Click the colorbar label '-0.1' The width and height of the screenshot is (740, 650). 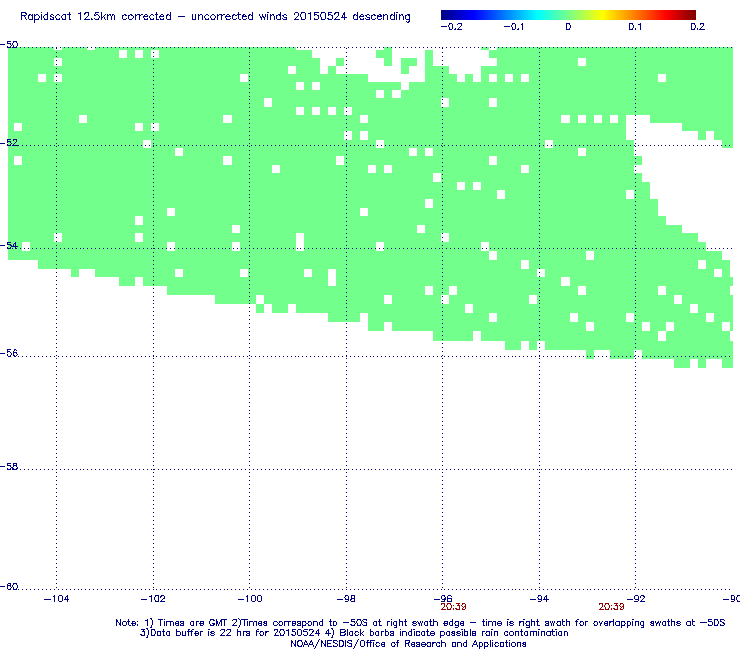pos(513,27)
